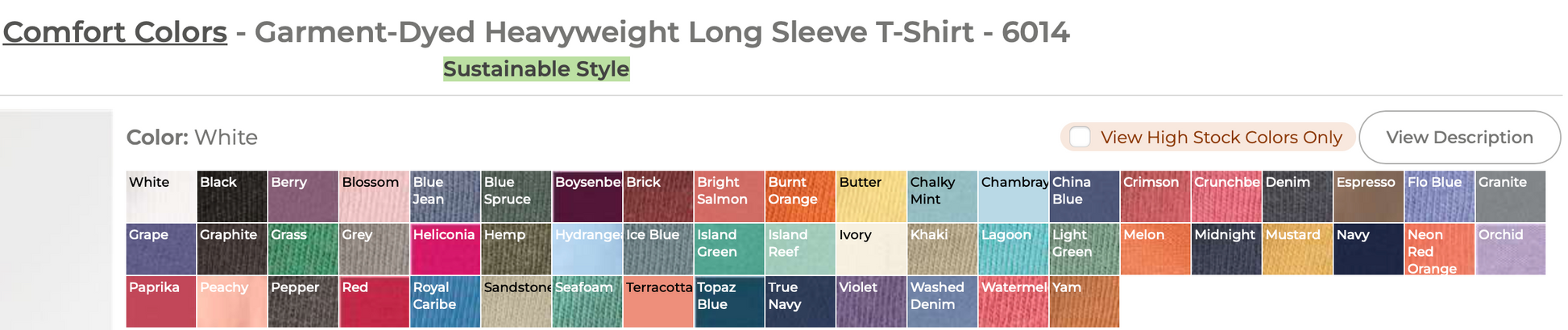Choose the Burnt Orange swatch
The height and width of the screenshot is (330, 1568).
tap(800, 196)
